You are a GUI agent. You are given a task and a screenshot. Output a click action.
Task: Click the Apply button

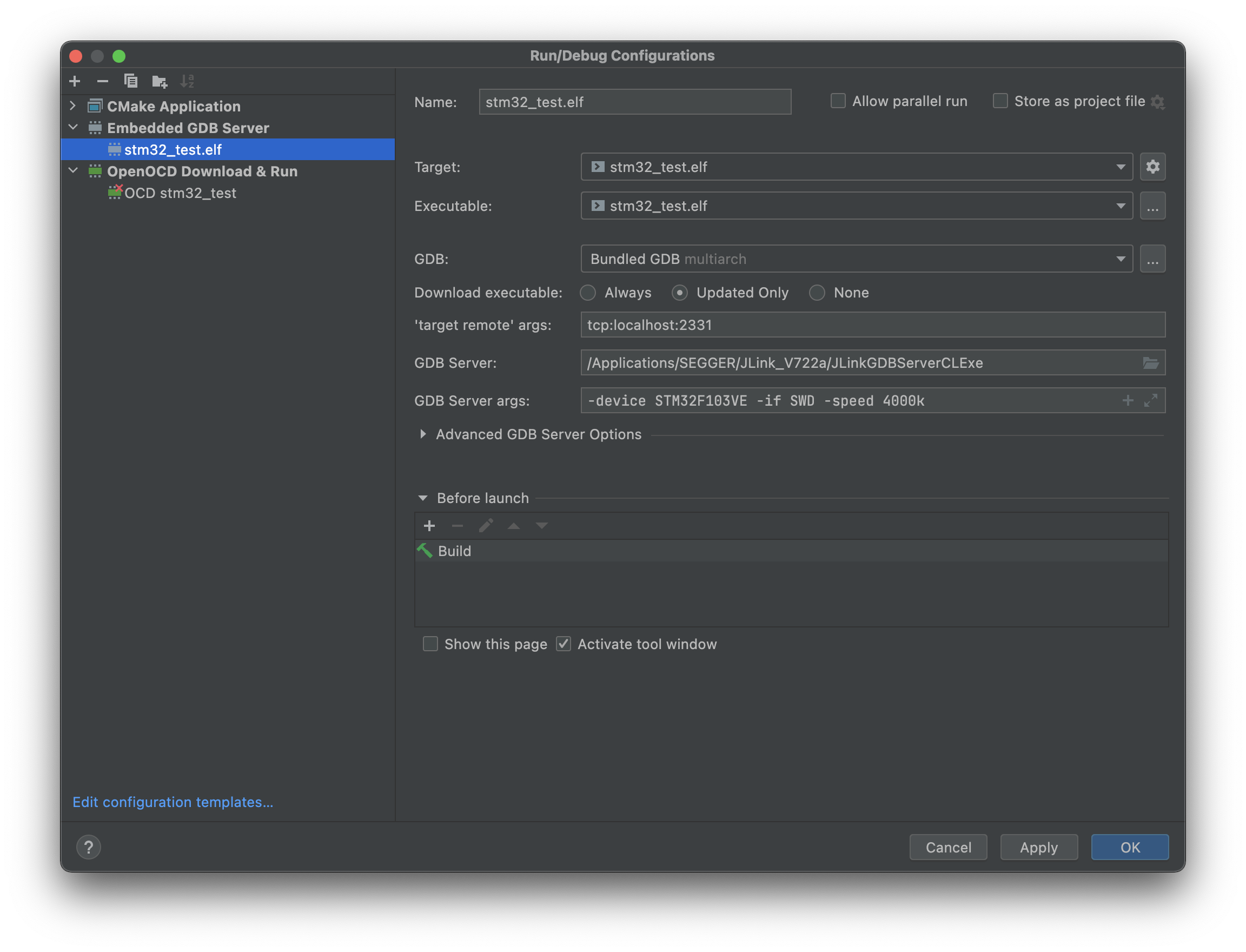coord(1038,847)
